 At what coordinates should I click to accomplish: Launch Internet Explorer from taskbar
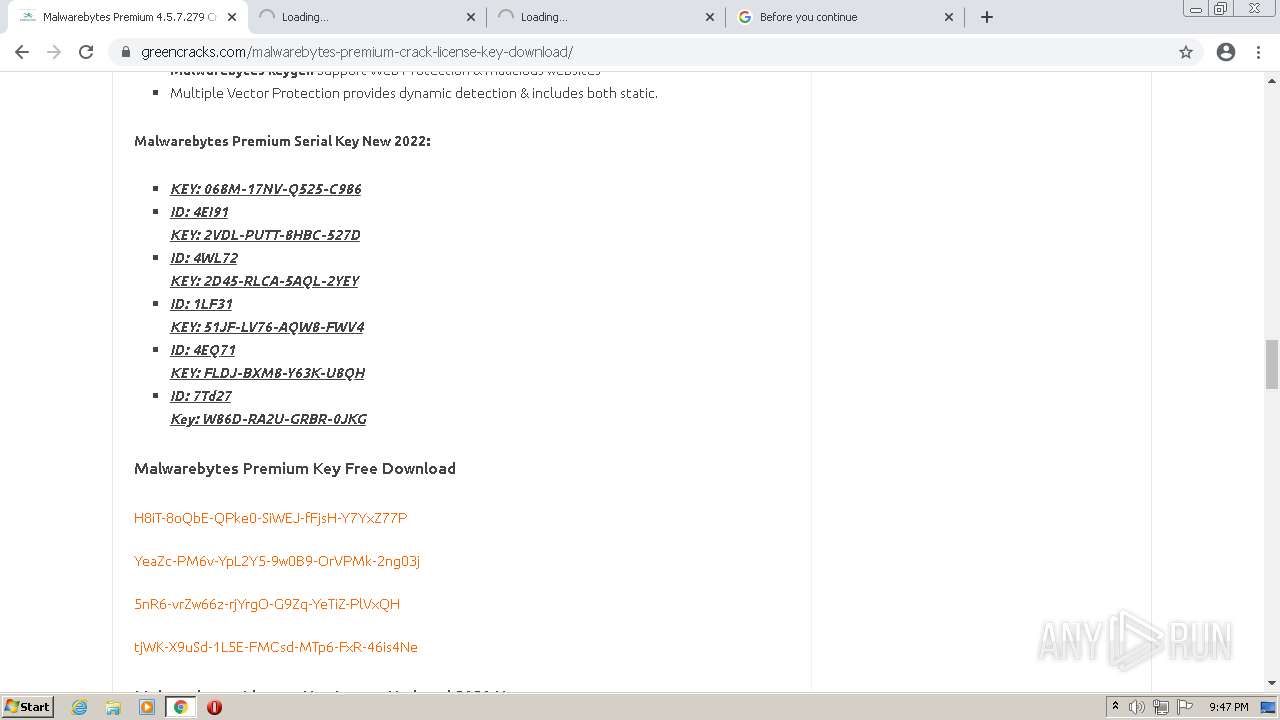pyautogui.click(x=80, y=707)
